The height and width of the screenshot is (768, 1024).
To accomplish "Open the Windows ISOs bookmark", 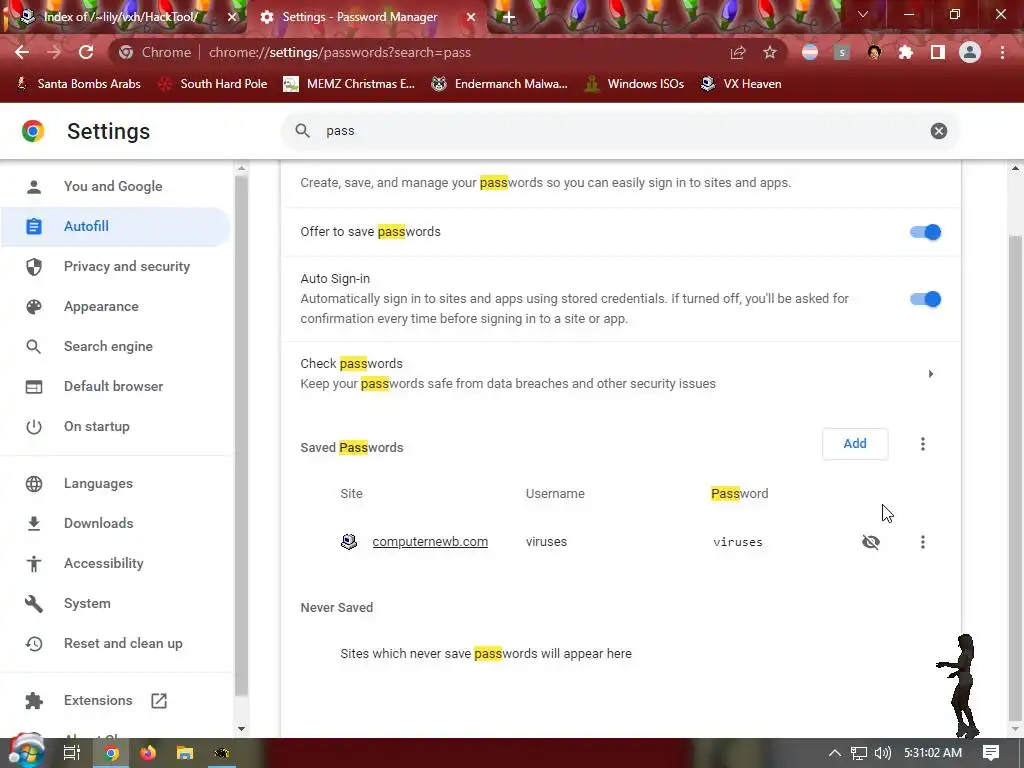I will coord(635,84).
